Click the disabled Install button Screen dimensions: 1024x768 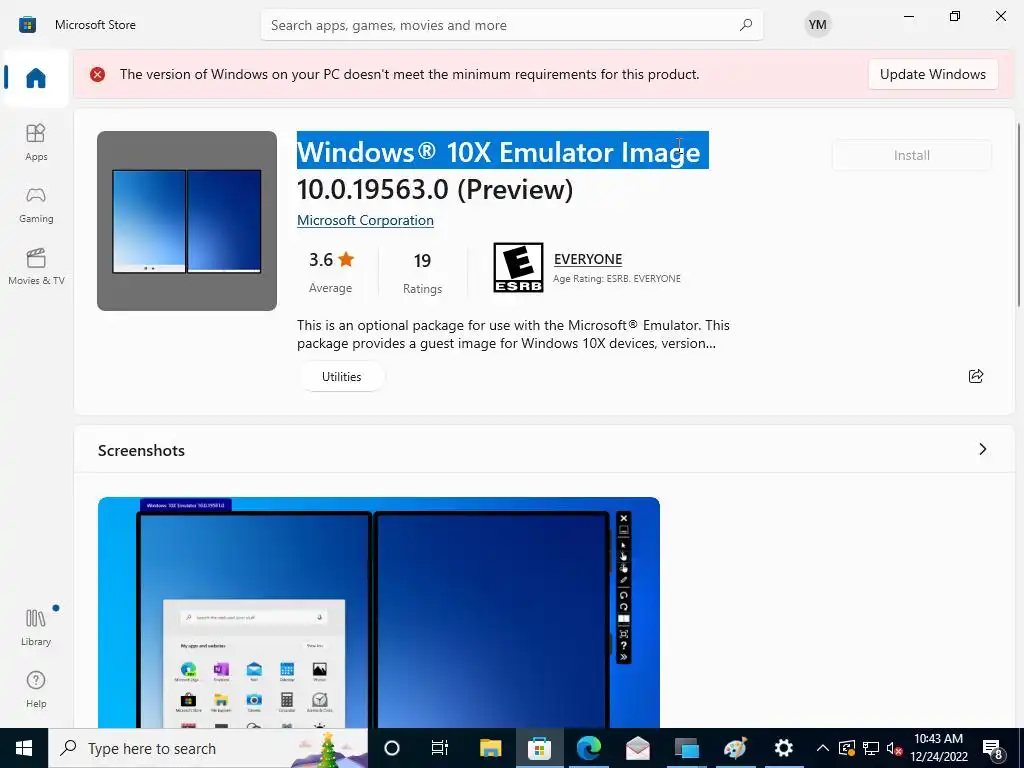tap(912, 155)
